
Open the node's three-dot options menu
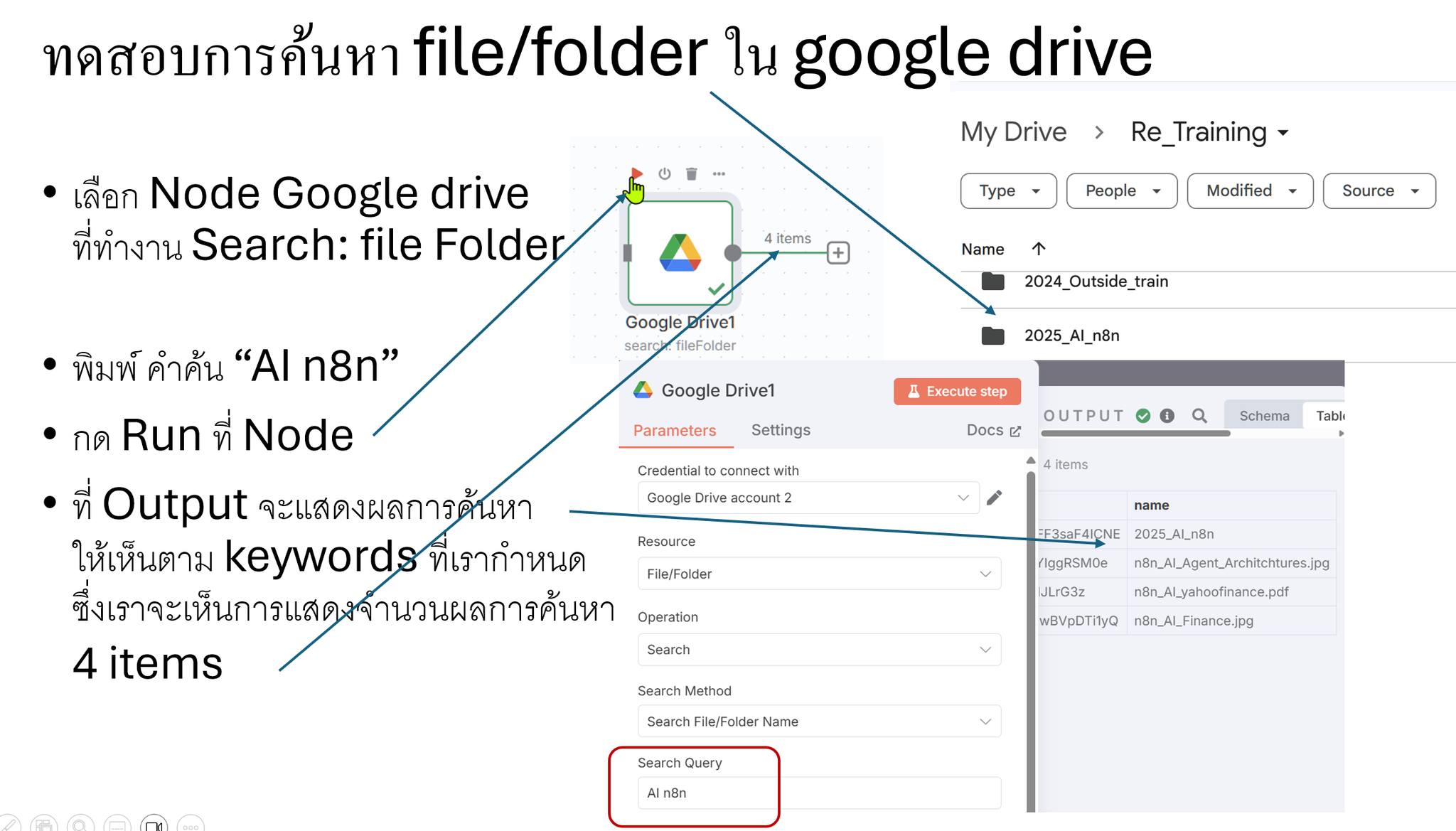coord(719,173)
